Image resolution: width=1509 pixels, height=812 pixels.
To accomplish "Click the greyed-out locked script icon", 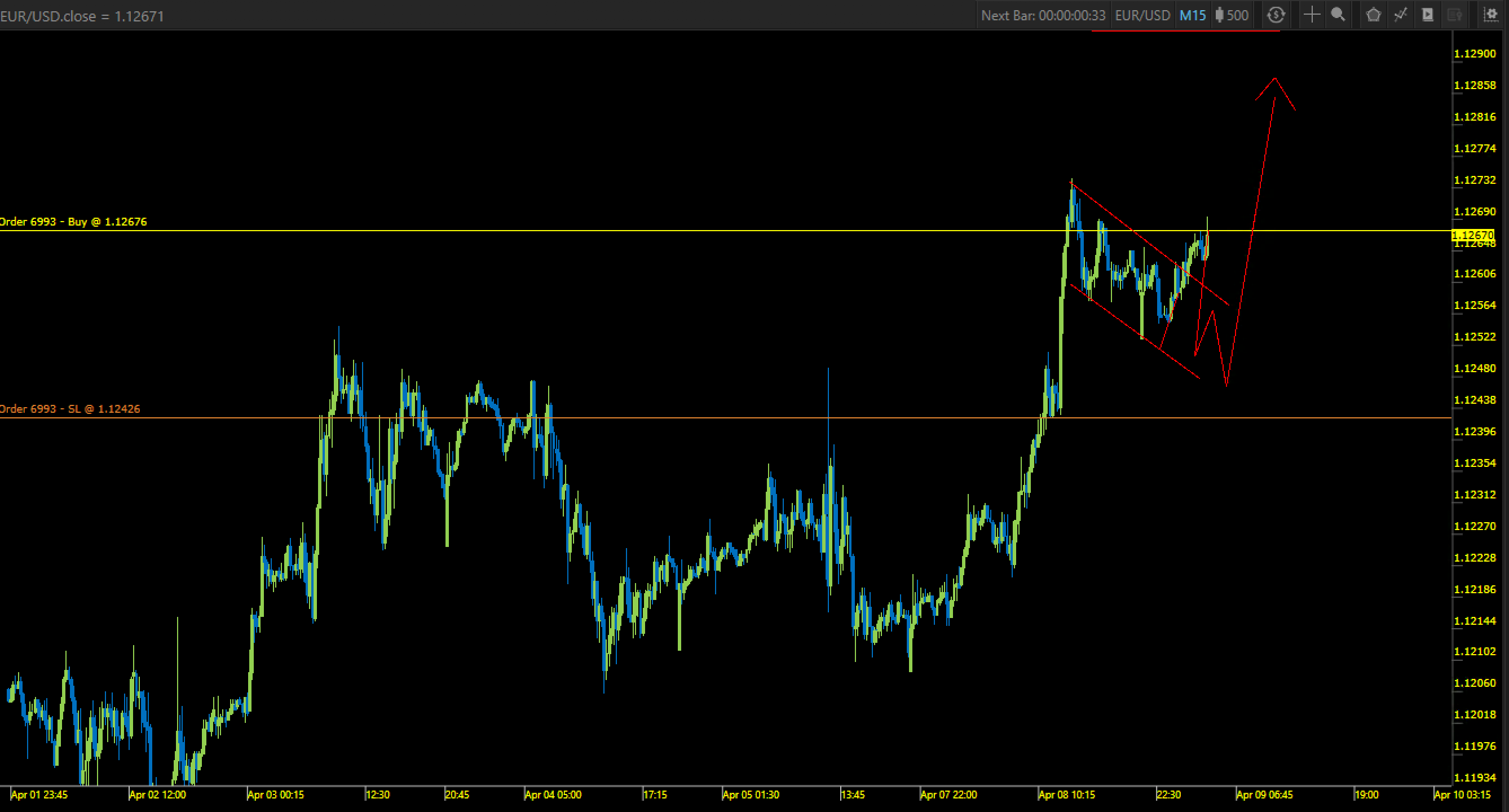I will tap(1454, 15).
